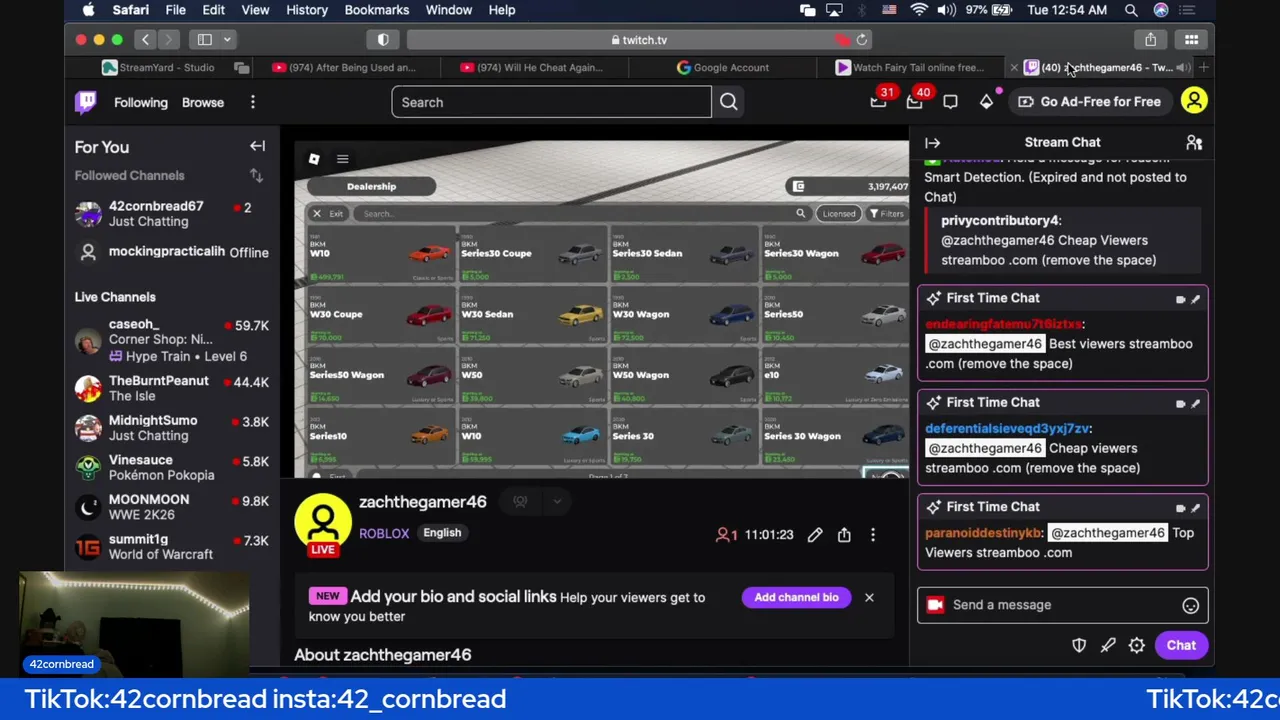Click the Roblox logo in stream

pyautogui.click(x=314, y=159)
